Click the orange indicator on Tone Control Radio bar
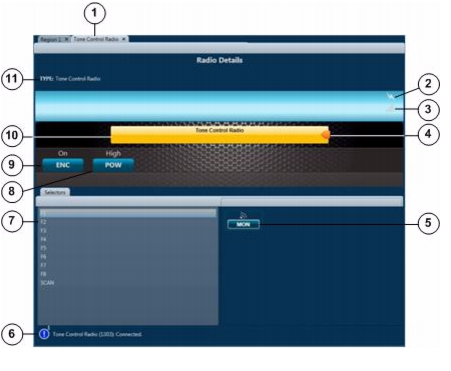 (x=326, y=135)
